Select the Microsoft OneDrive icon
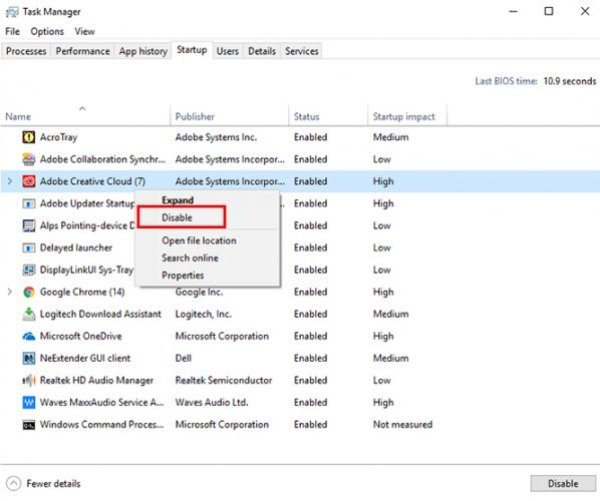This screenshot has width=600, height=501. (30, 336)
